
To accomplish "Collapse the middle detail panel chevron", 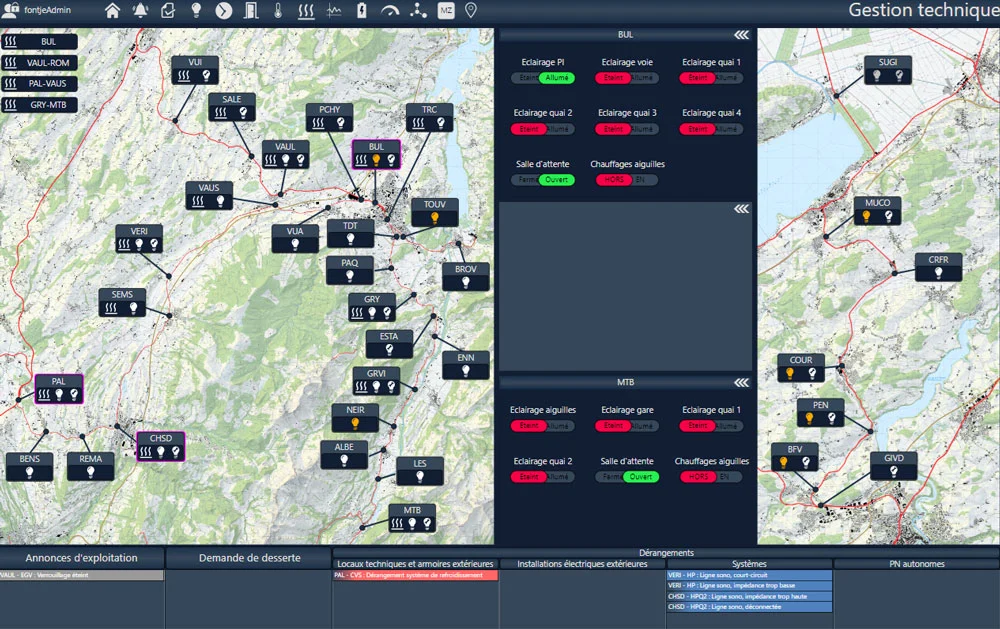I will point(740,208).
